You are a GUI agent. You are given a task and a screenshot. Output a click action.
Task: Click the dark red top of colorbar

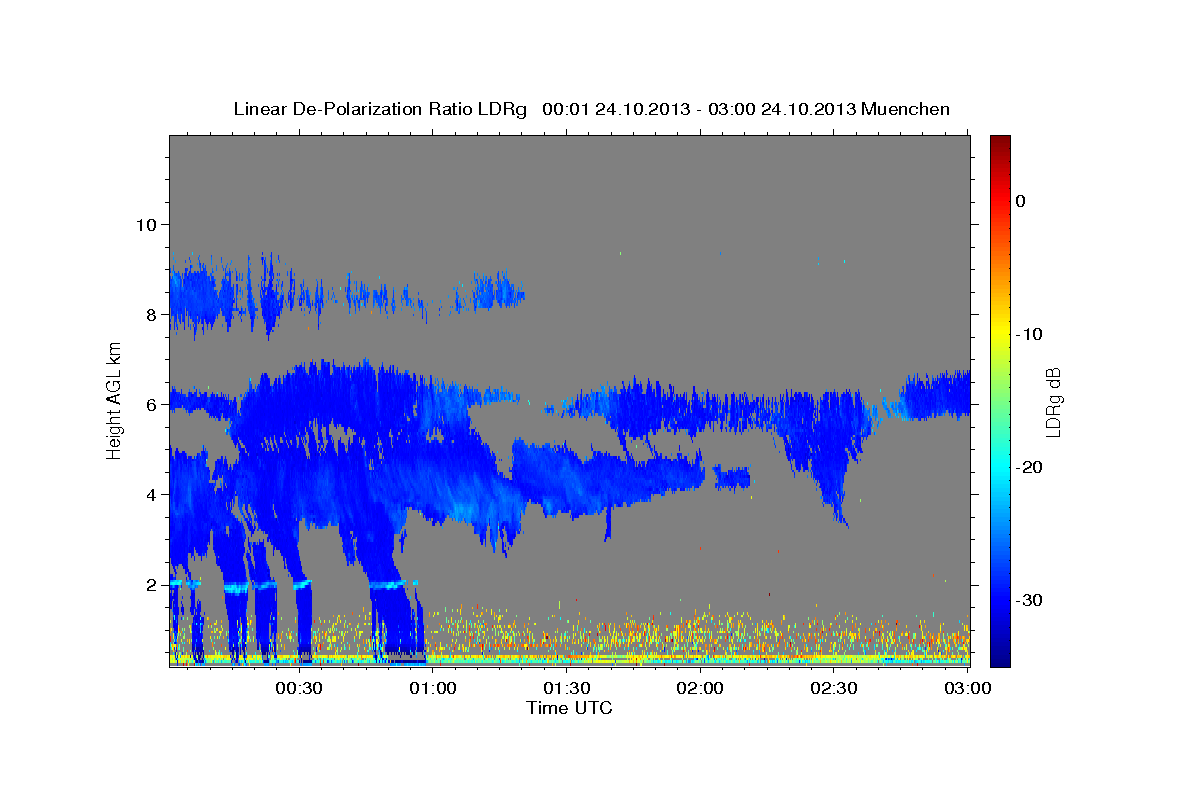point(999,142)
